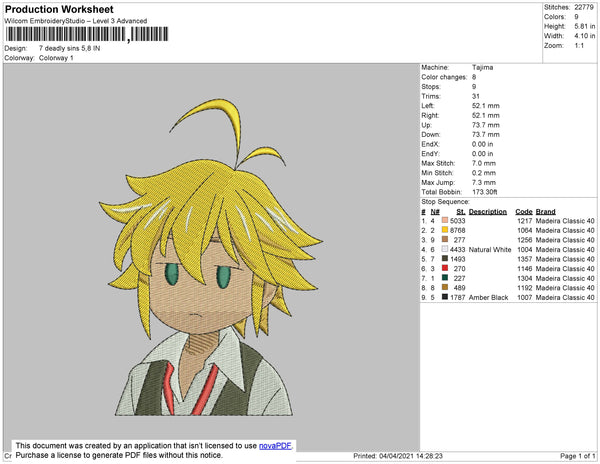Click the 'Colorway 1' value

click(x=56, y=58)
